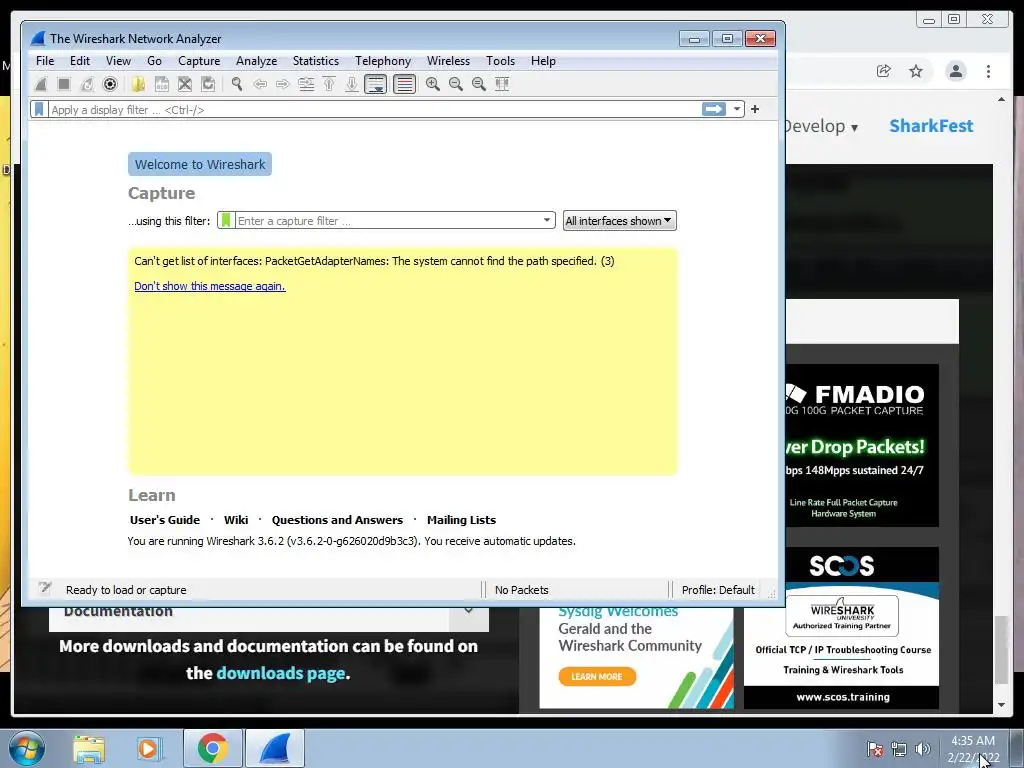Open Chrome three-dot menu

(988, 71)
